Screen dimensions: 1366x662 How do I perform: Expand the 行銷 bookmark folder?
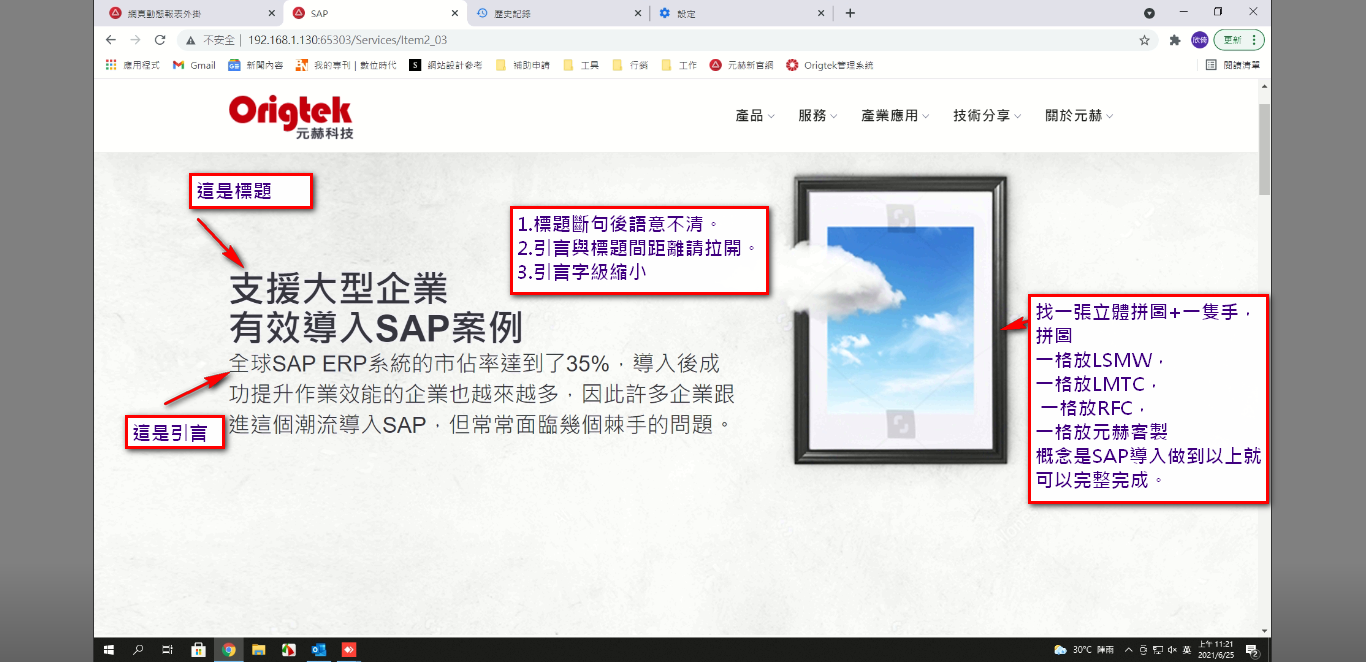[630, 65]
